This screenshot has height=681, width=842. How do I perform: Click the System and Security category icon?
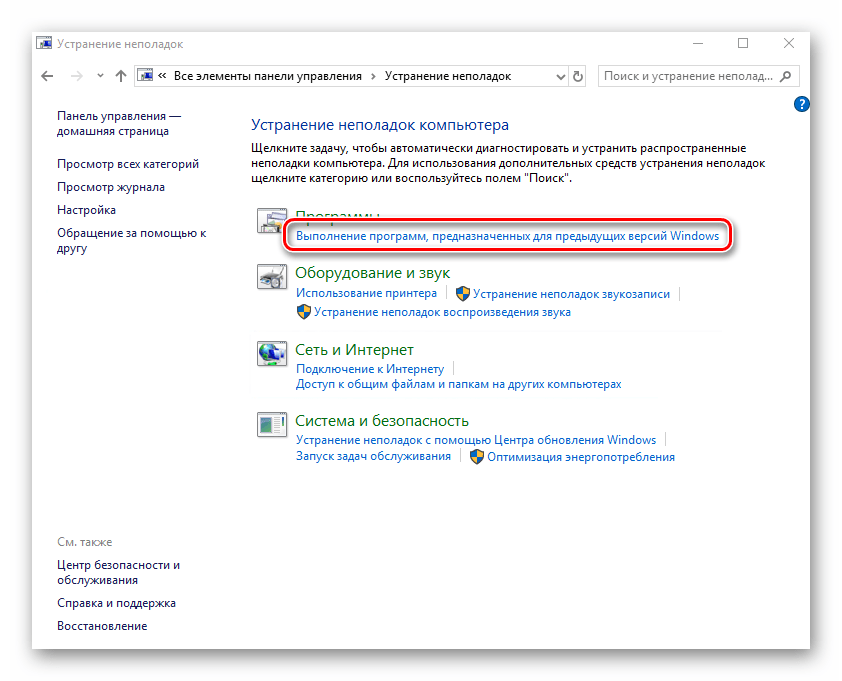click(271, 424)
